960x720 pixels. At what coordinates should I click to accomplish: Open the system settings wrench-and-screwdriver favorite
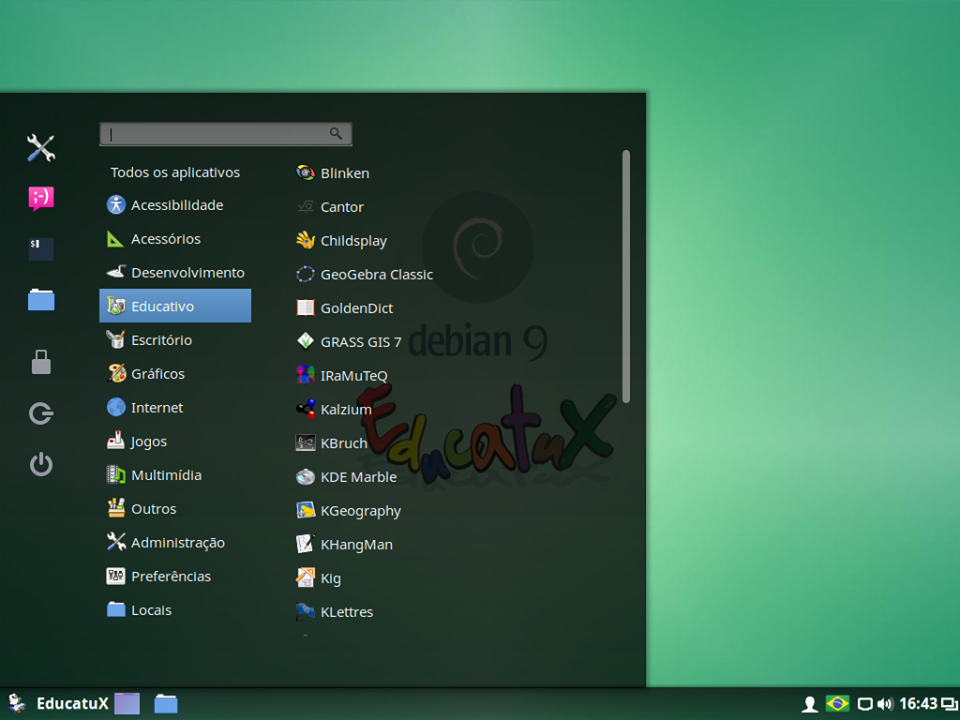click(41, 148)
